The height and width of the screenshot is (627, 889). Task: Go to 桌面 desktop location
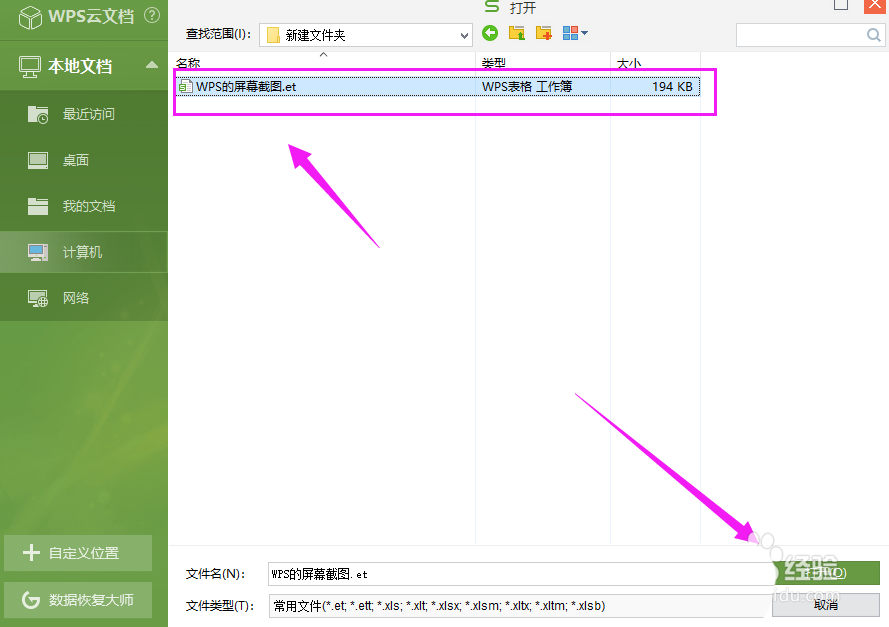pyautogui.click(x=84, y=160)
